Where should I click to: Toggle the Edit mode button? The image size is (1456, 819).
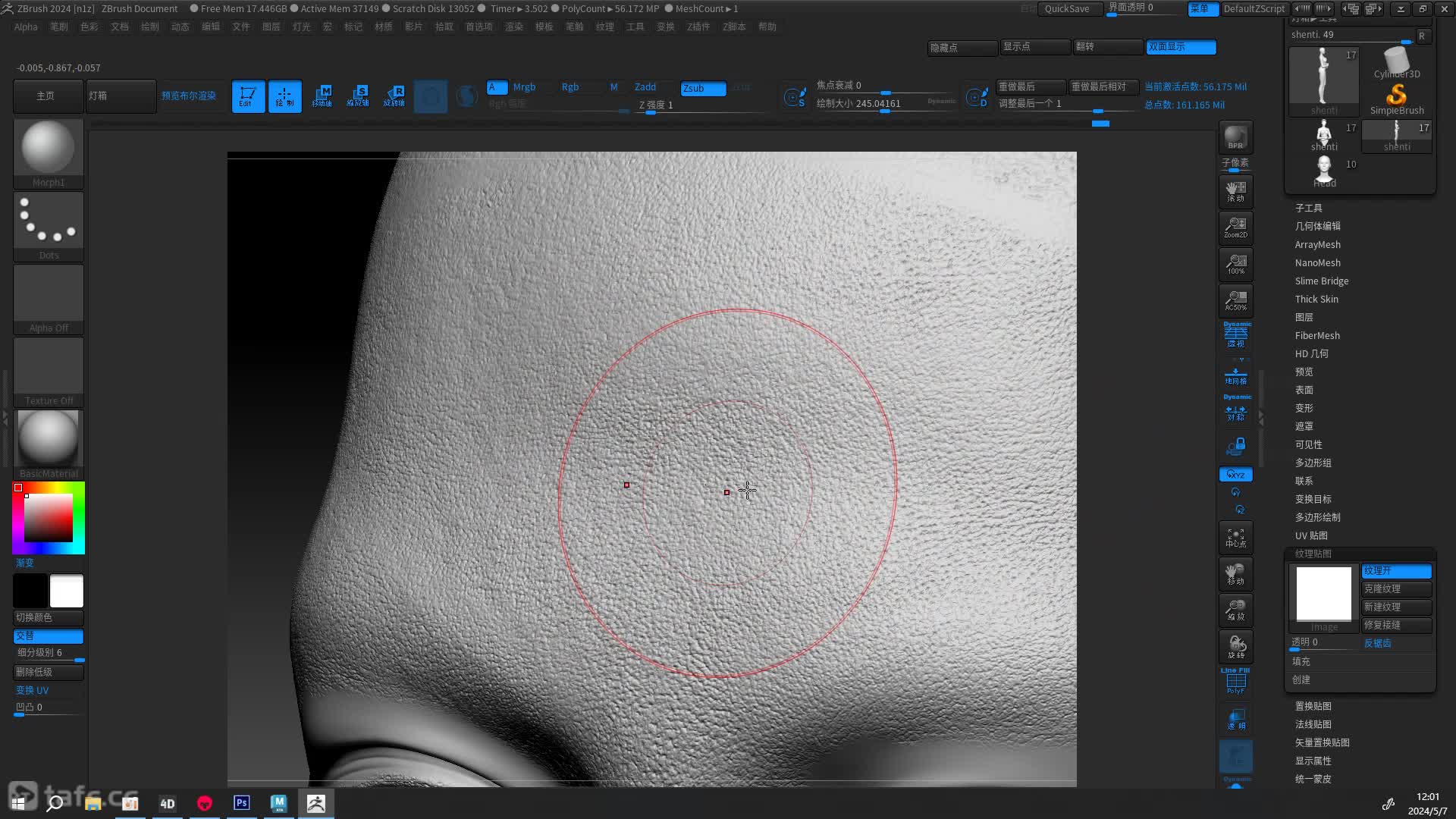tap(248, 96)
